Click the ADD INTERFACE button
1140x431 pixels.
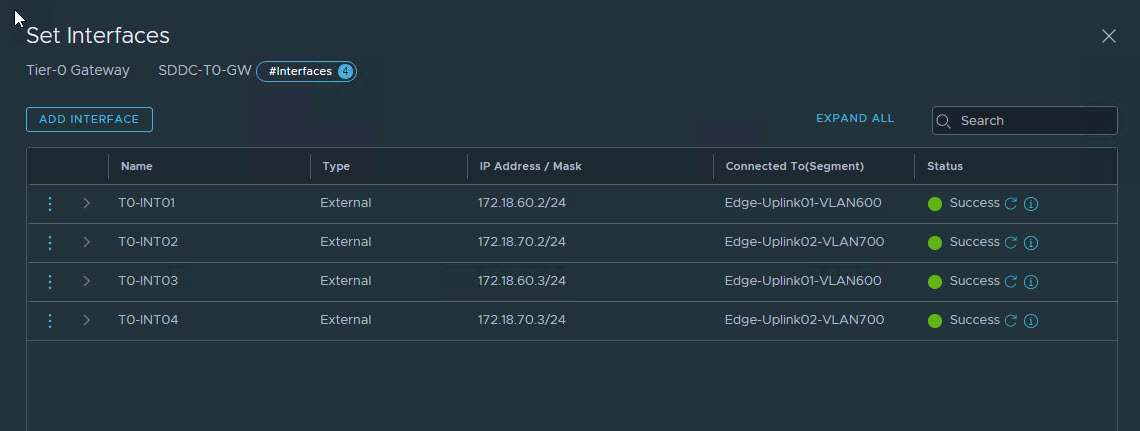(x=89, y=119)
